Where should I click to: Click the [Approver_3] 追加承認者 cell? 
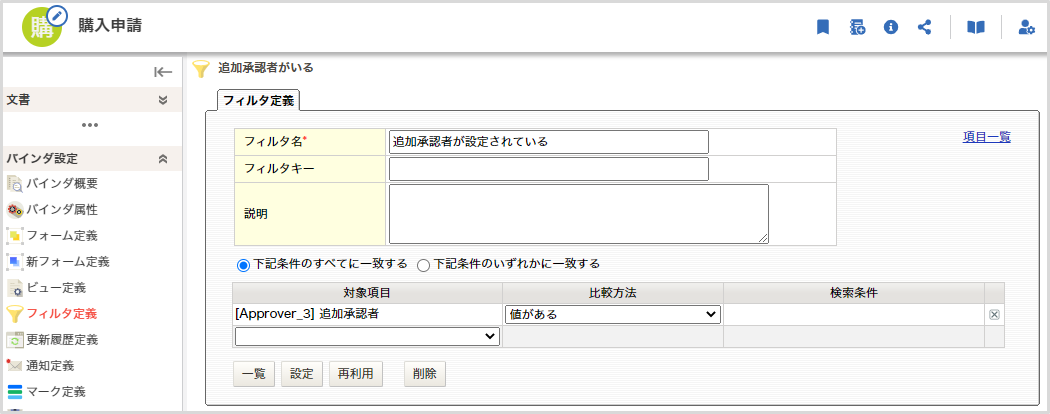(x=367, y=314)
